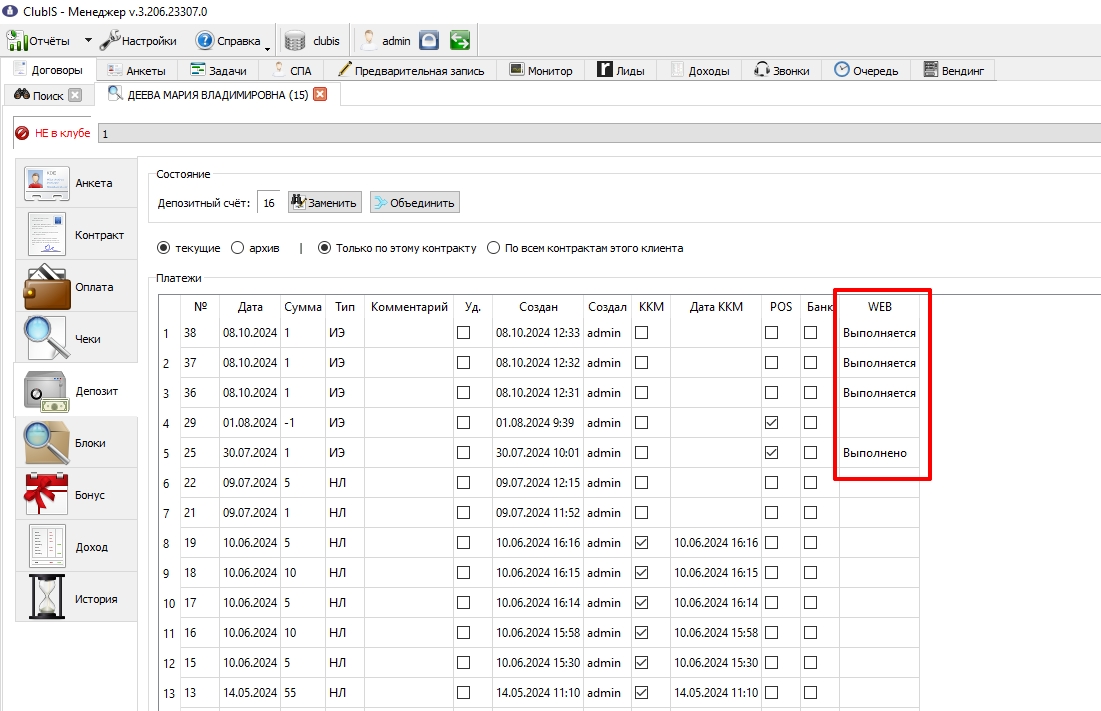The image size is (1101, 711).
Task: Click the Депозитный счёт number field
Action: click(268, 203)
